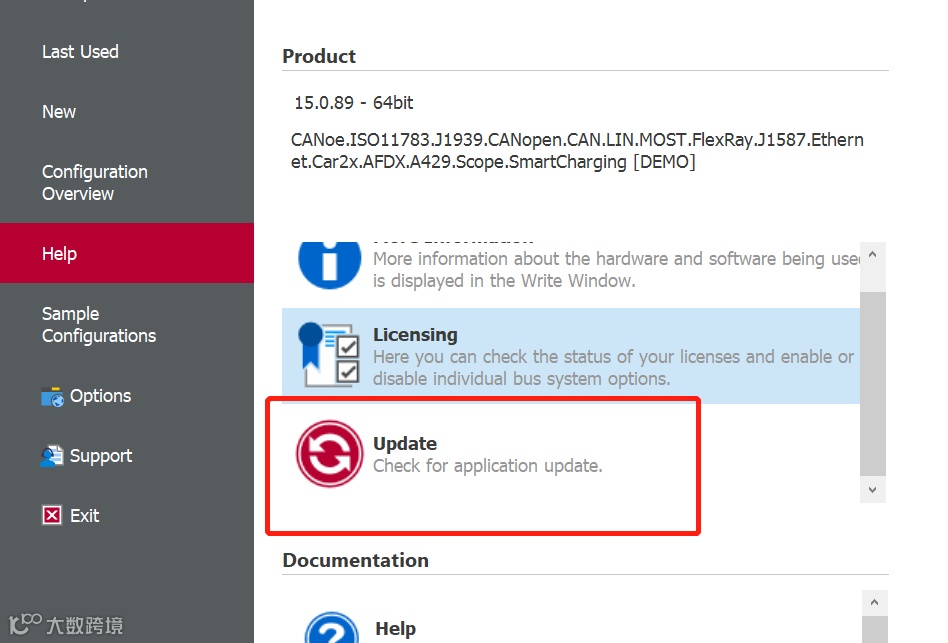Open the Last Used menu entry
The image size is (948, 643).
coord(80,52)
